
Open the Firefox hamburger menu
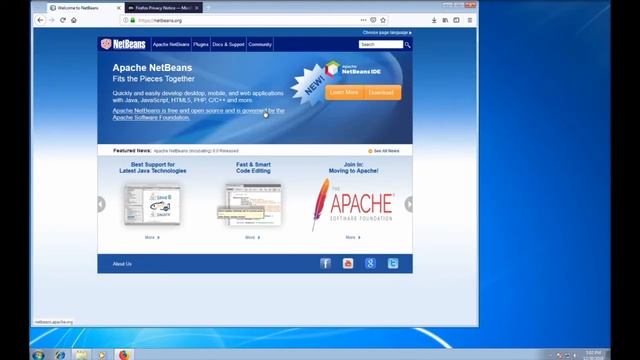click(470, 20)
